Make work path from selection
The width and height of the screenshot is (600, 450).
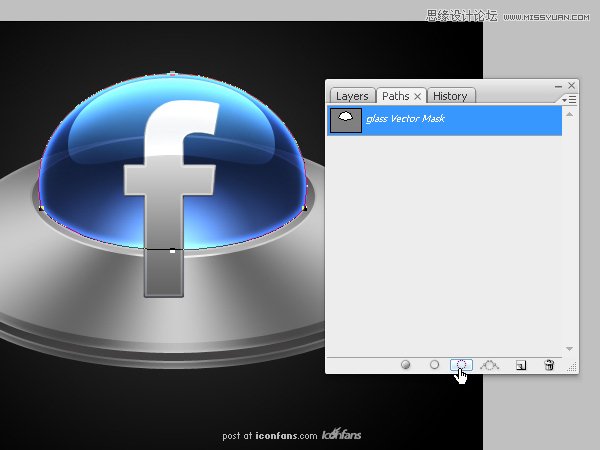click(489, 365)
